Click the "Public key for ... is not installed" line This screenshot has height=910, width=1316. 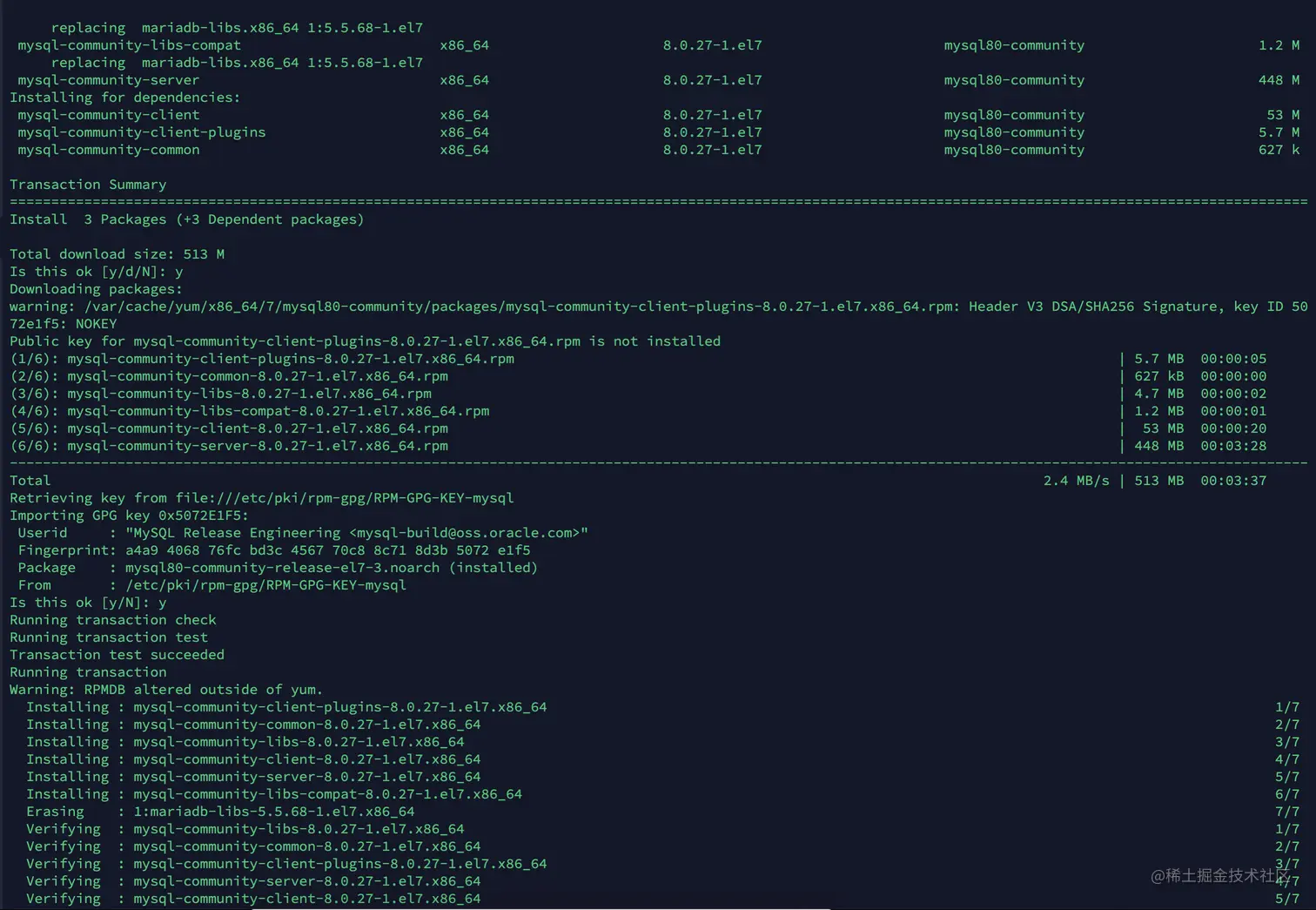click(365, 341)
